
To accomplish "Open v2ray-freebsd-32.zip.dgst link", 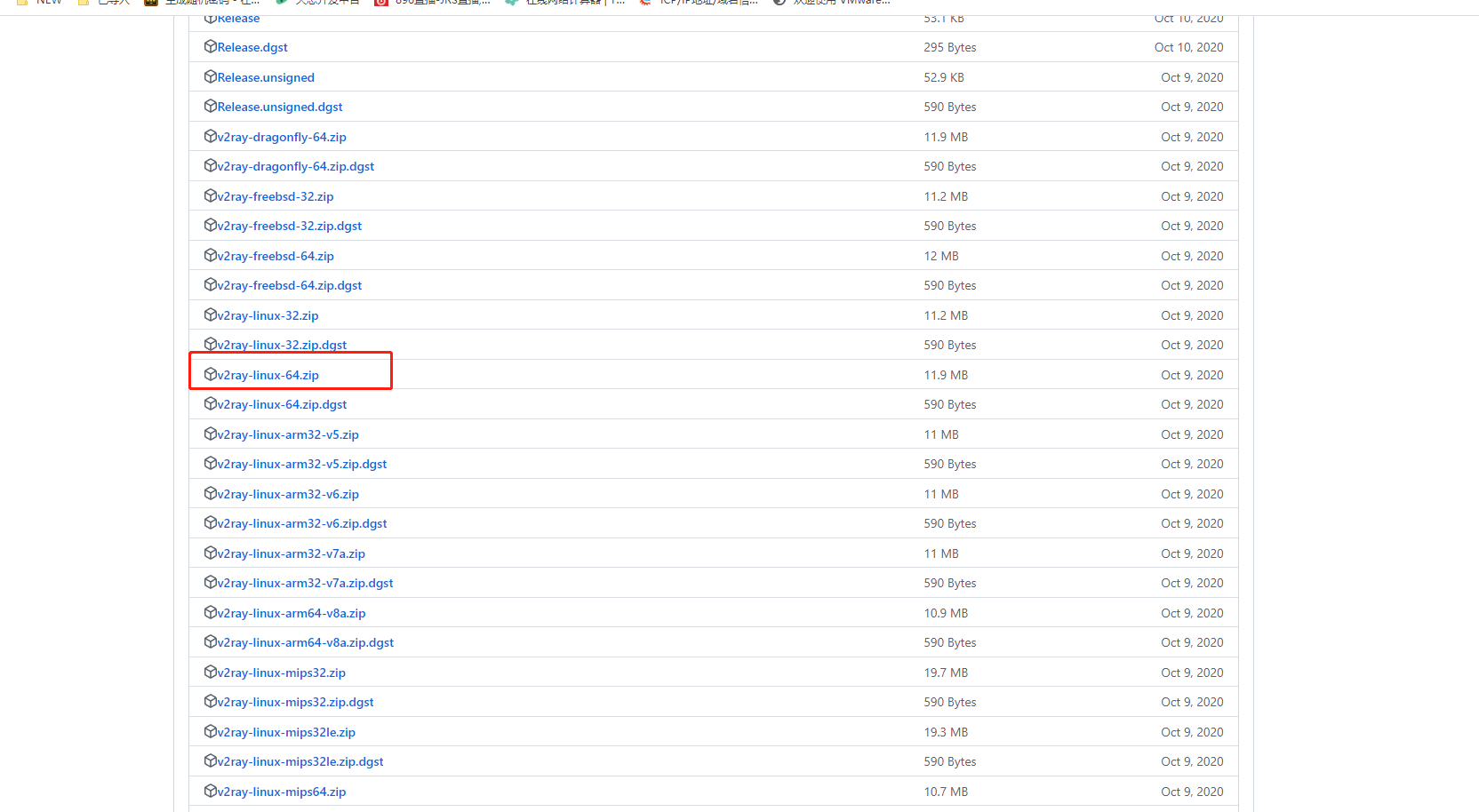I will point(290,226).
